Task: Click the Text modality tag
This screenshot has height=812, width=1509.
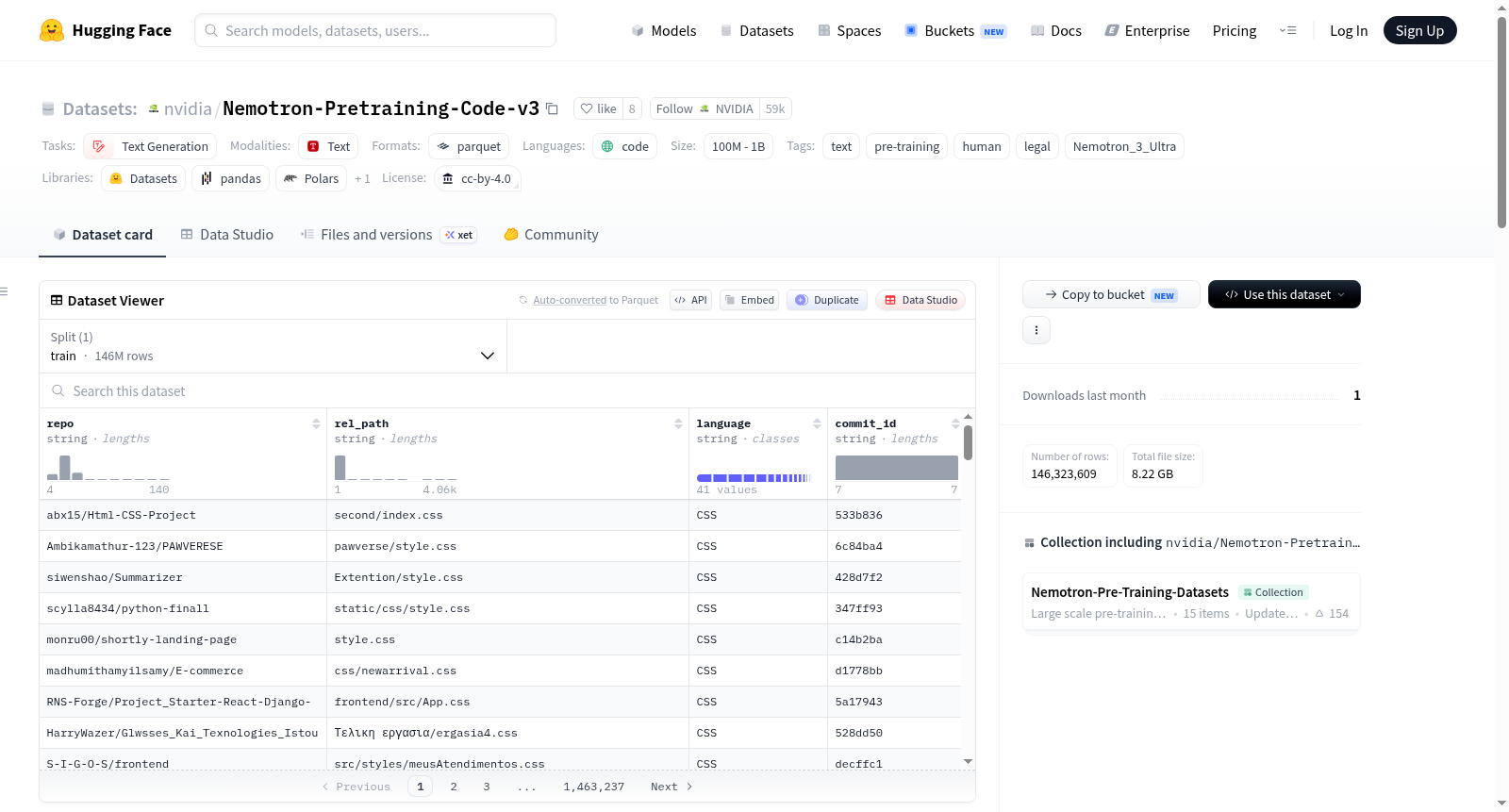Action: click(328, 146)
